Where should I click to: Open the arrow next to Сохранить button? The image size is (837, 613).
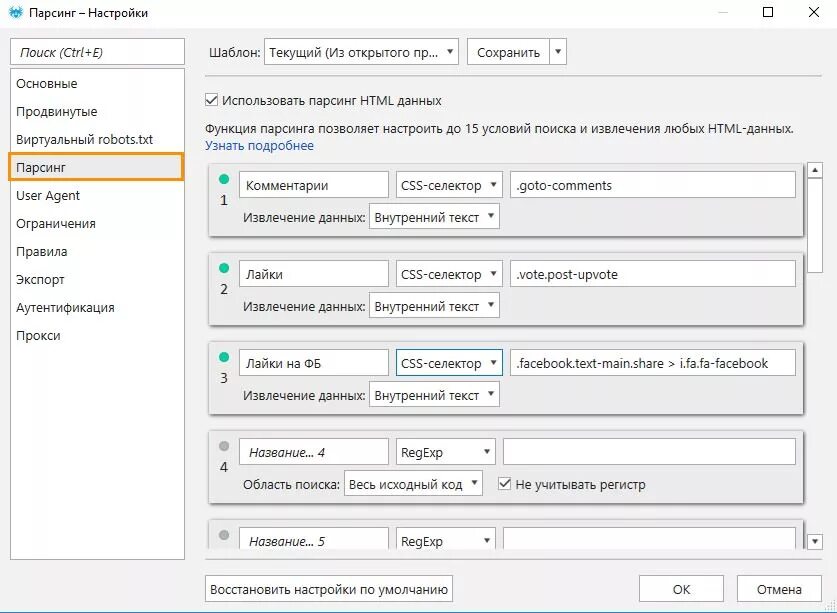click(558, 52)
